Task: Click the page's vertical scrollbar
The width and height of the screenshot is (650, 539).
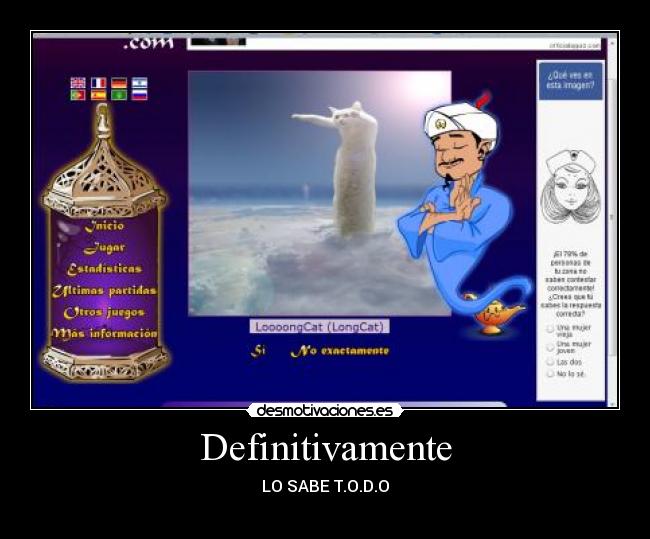Action: (612, 216)
